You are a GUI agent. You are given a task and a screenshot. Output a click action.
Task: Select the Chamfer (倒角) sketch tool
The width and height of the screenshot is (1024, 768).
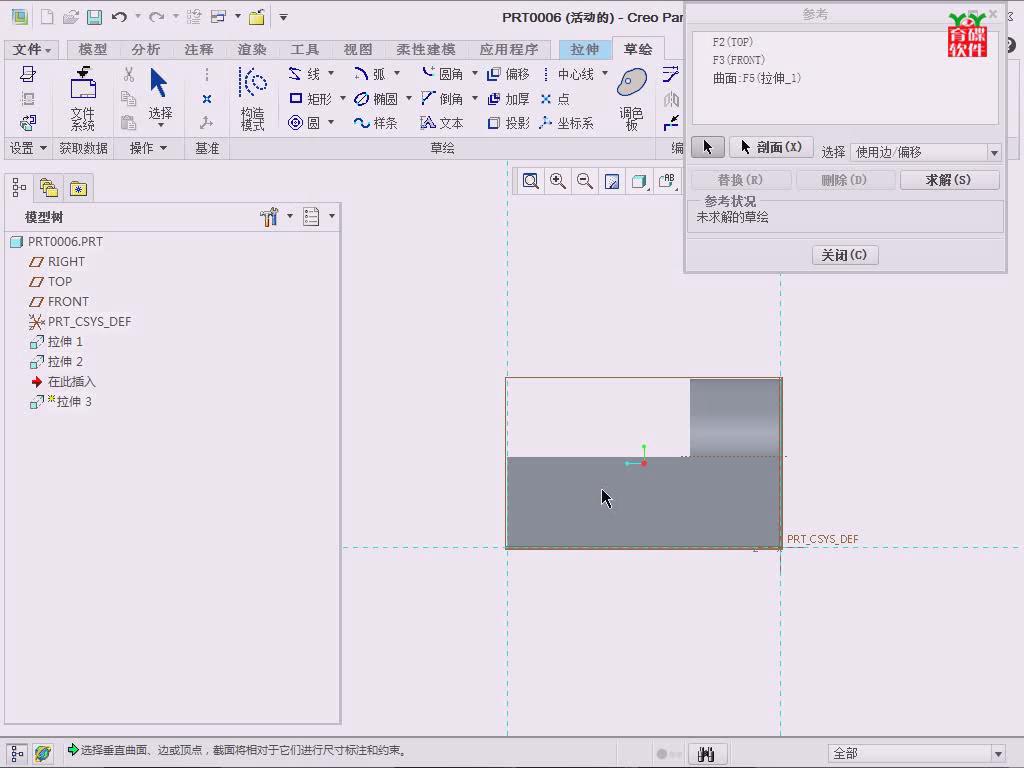click(x=443, y=99)
